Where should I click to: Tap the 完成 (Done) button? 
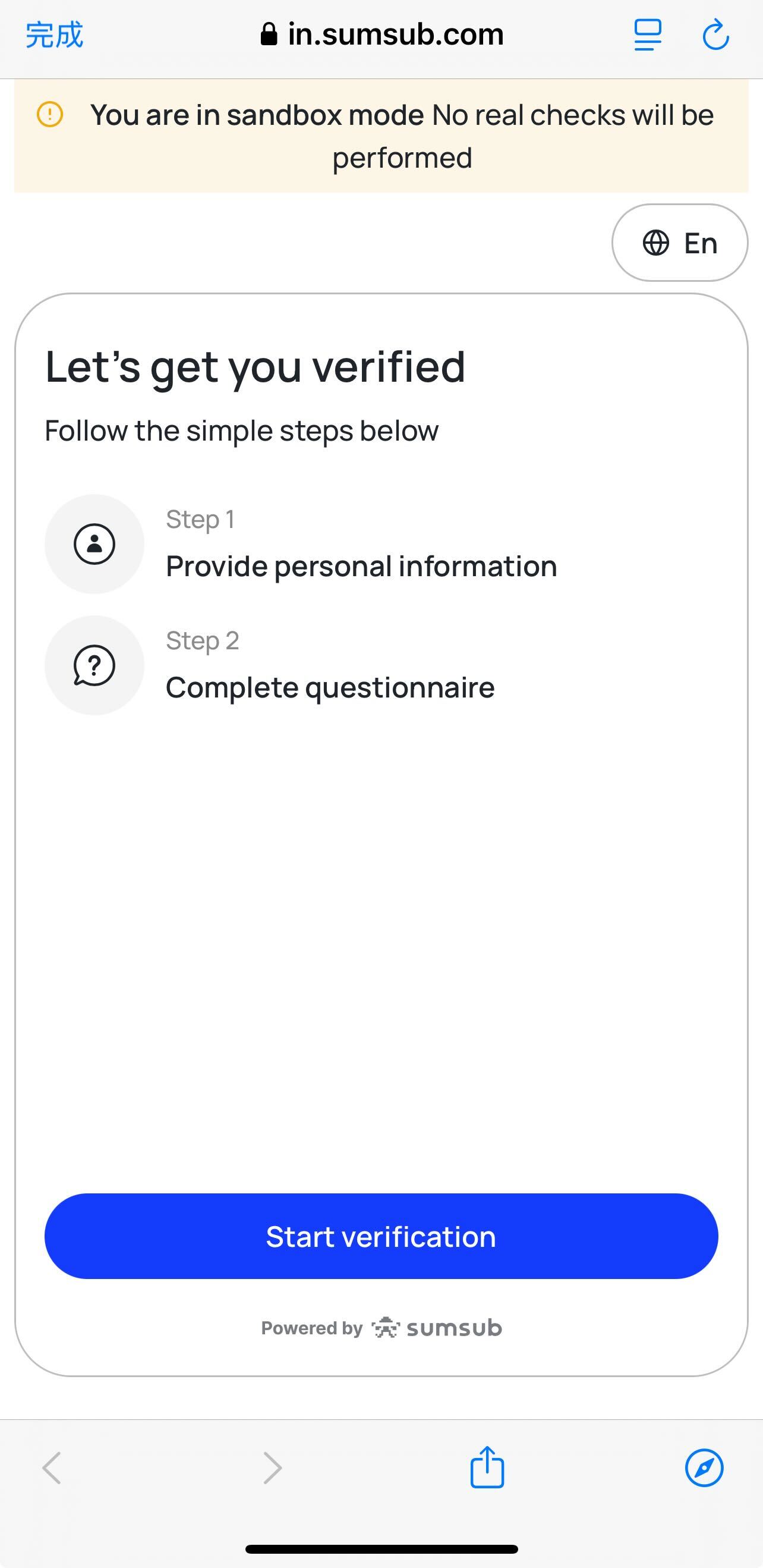[54, 34]
